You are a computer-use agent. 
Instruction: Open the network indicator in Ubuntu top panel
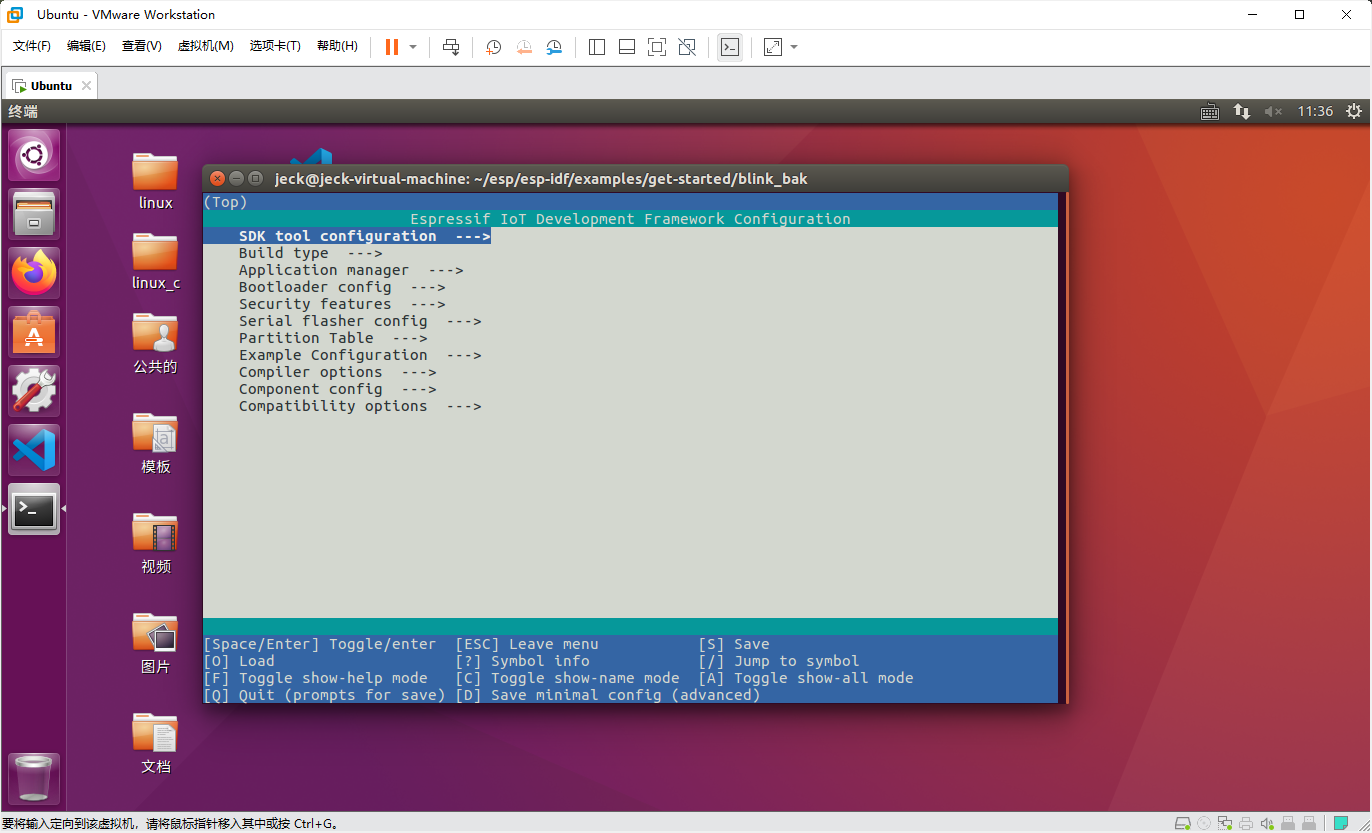(x=1241, y=112)
